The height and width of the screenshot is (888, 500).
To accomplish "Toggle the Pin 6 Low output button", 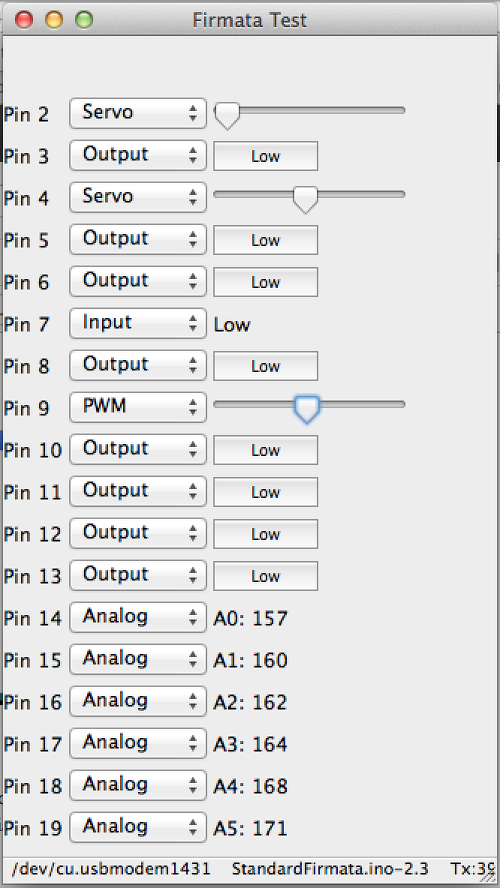I will (x=266, y=282).
